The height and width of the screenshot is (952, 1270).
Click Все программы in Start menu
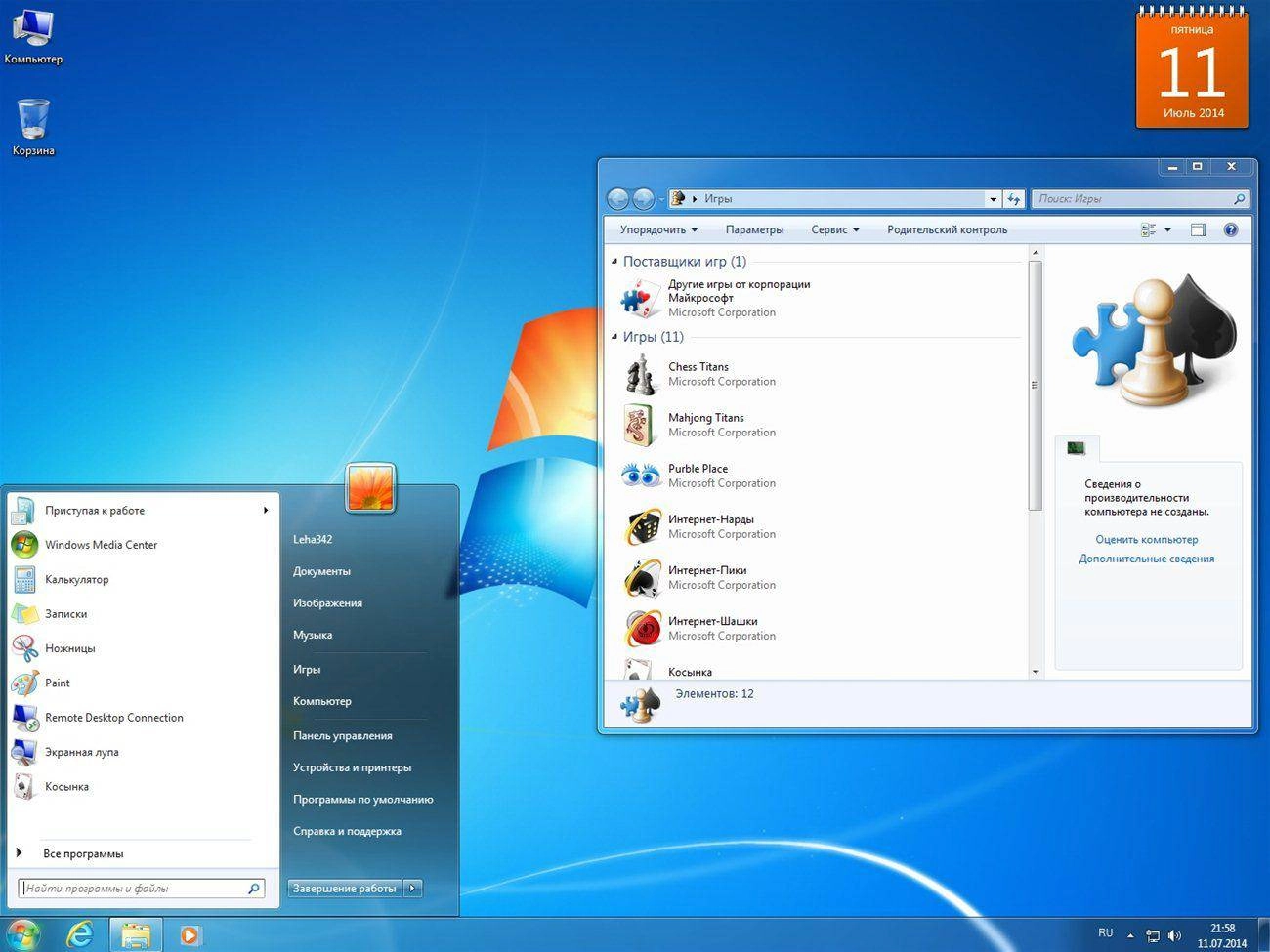[x=83, y=853]
